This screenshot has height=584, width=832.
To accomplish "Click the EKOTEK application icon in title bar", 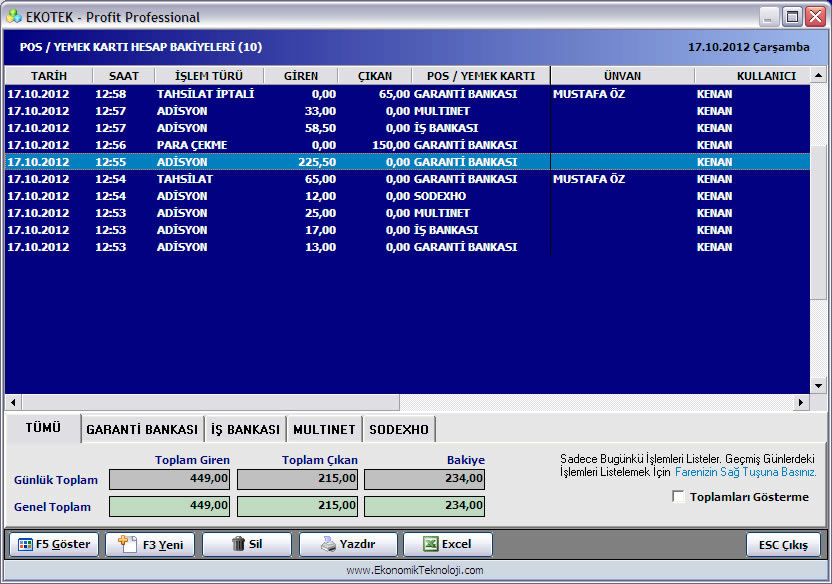I will click(14, 16).
